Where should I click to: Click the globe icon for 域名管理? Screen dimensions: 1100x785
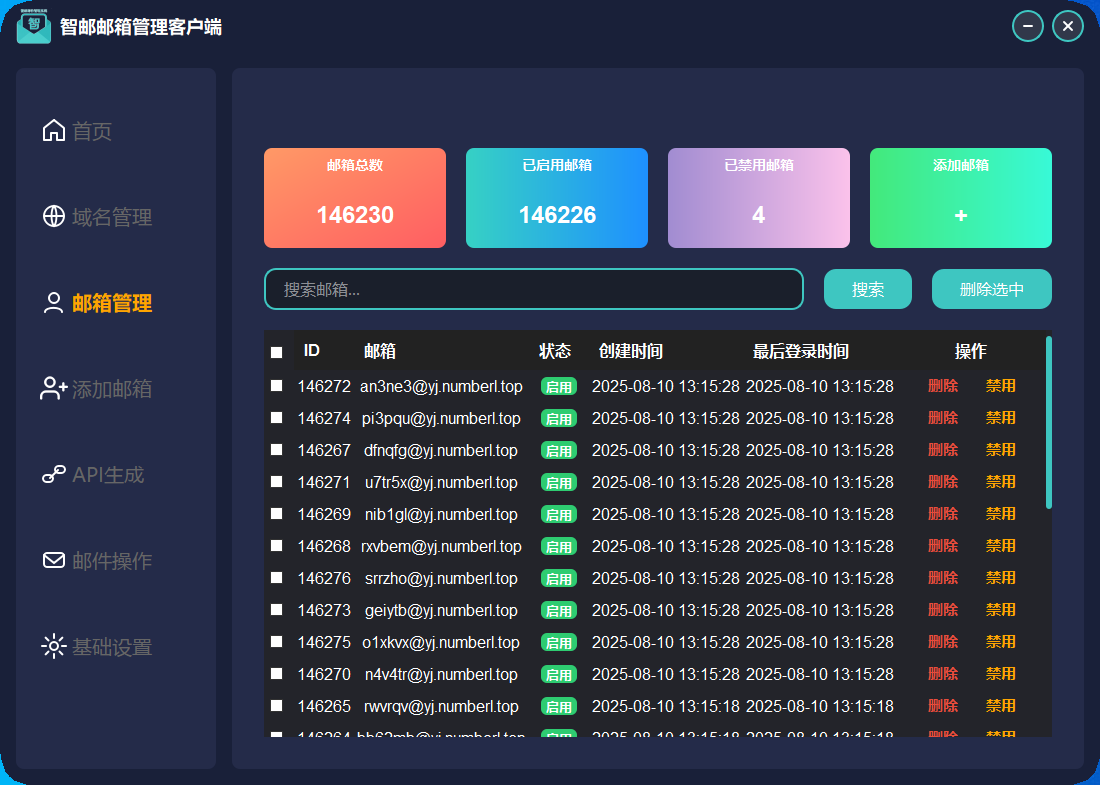pyautogui.click(x=54, y=217)
